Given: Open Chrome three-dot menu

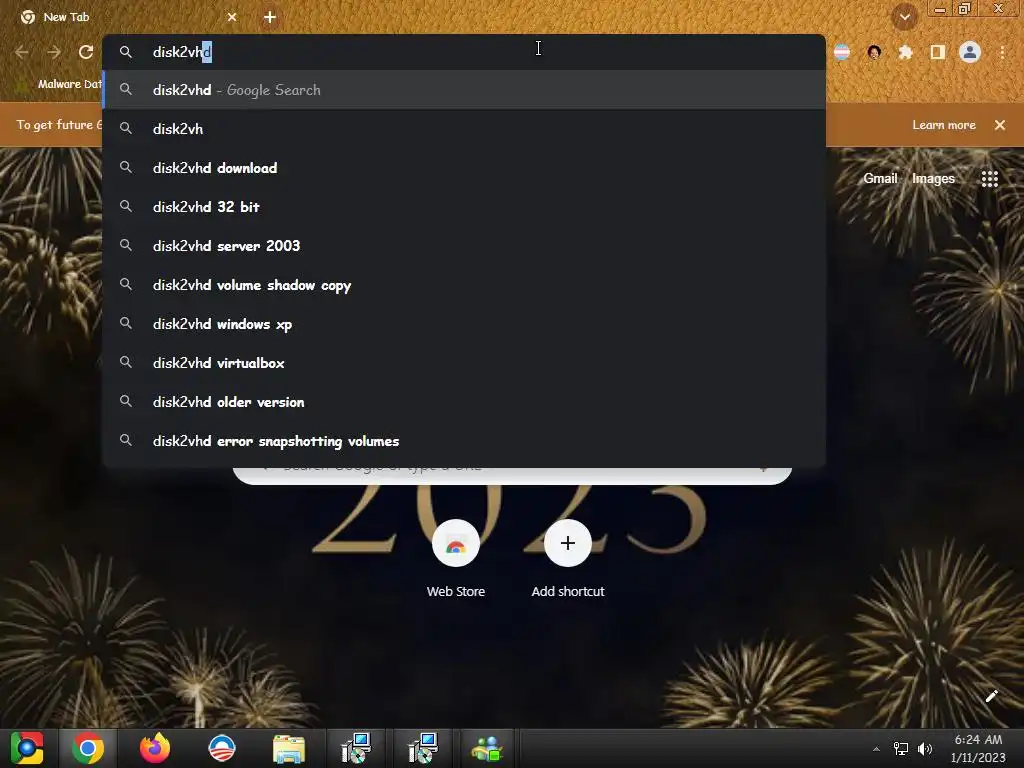Looking at the screenshot, I should coord(1002,52).
